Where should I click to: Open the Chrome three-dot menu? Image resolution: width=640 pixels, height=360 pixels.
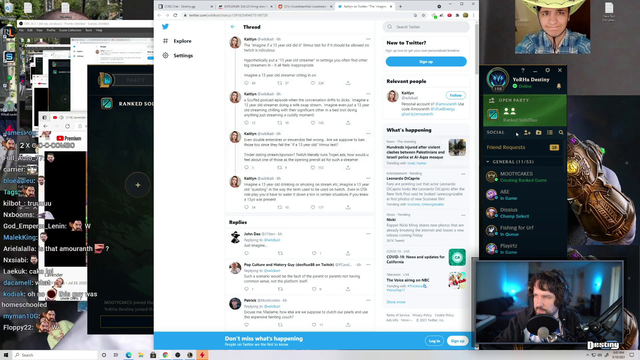point(474,15)
